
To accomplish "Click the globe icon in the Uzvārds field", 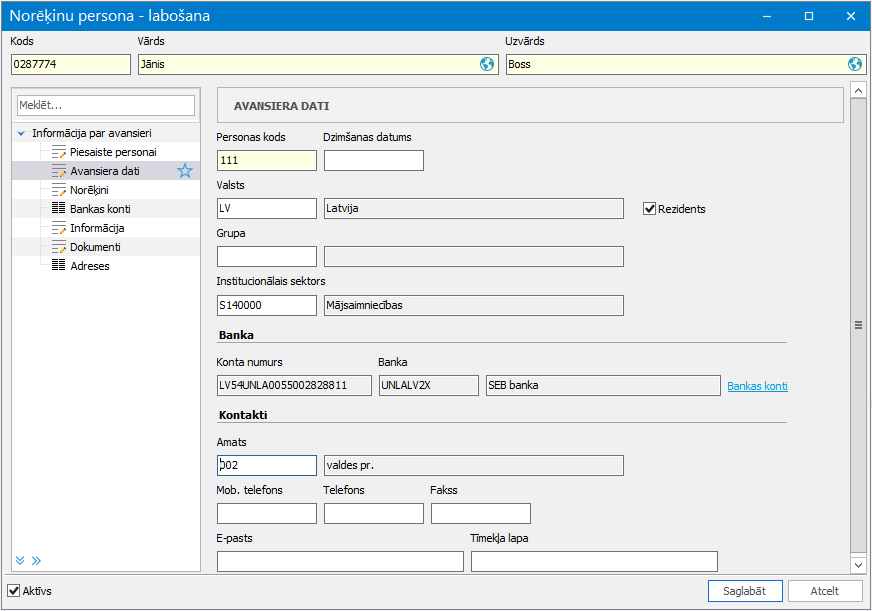I will point(855,64).
